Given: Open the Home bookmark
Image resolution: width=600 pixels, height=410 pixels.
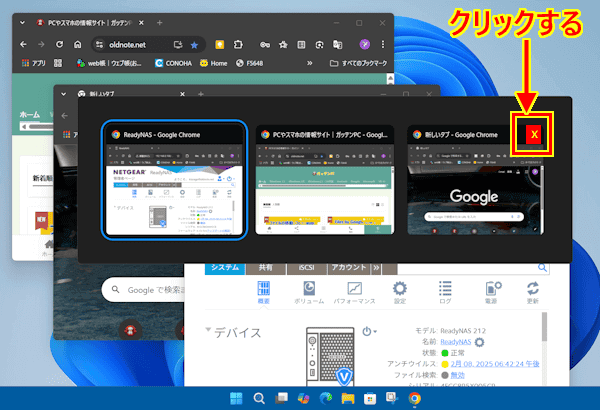Looking at the screenshot, I should [214, 63].
